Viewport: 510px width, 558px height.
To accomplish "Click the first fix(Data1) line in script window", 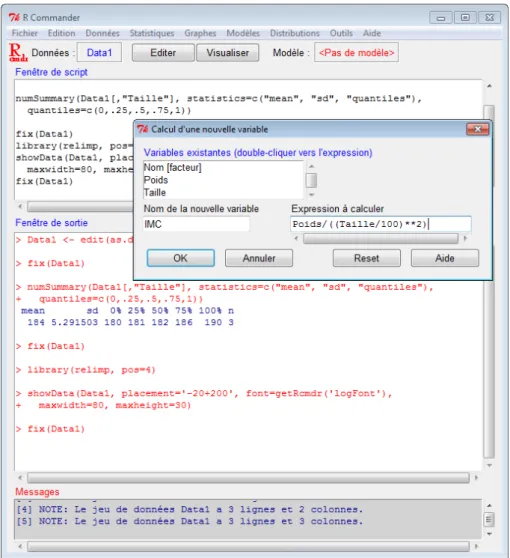I will click(x=44, y=134).
